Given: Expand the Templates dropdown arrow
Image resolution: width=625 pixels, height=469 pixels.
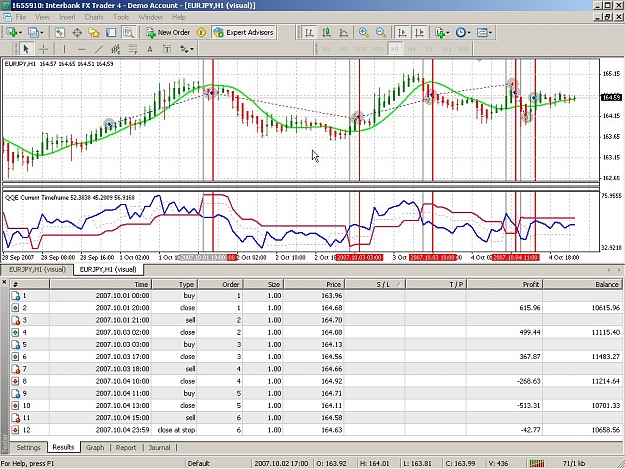Looking at the screenshot, I should click(x=490, y=33).
